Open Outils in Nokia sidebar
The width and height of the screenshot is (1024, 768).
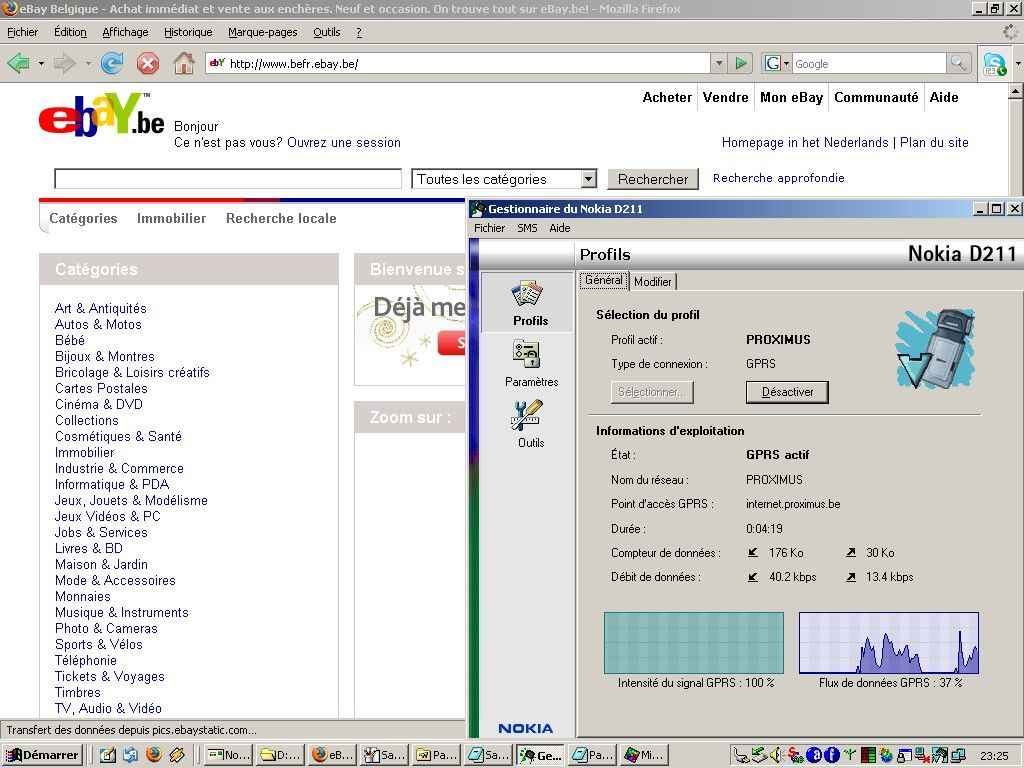(530, 424)
